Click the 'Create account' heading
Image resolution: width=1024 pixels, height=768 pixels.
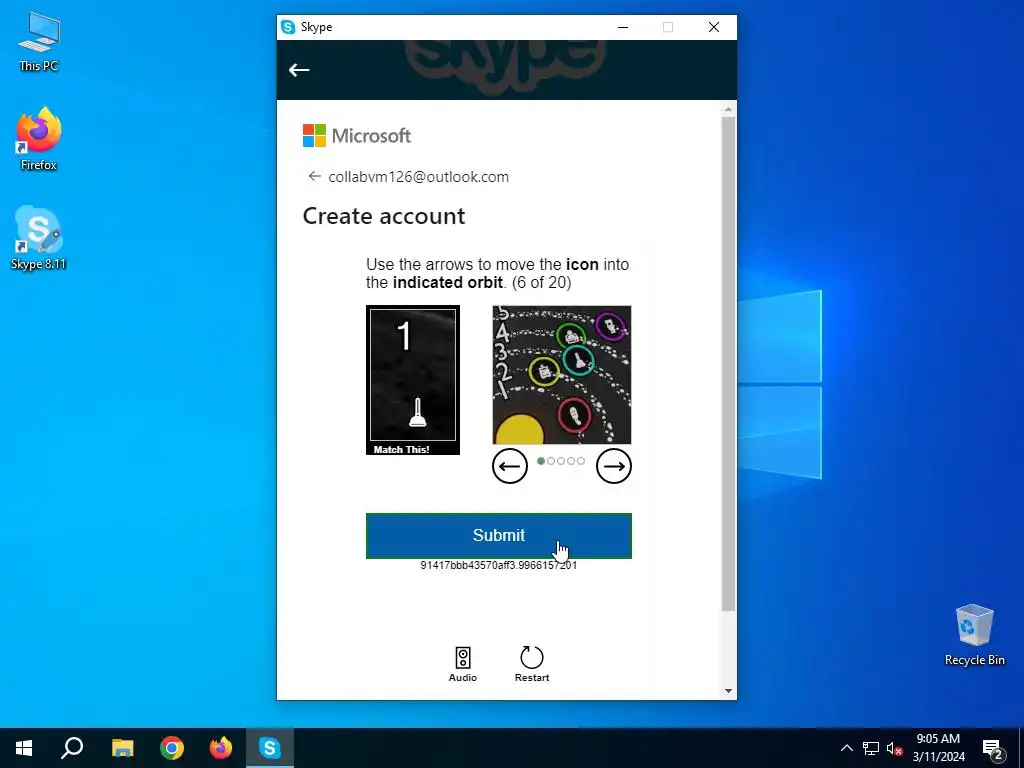pos(384,216)
